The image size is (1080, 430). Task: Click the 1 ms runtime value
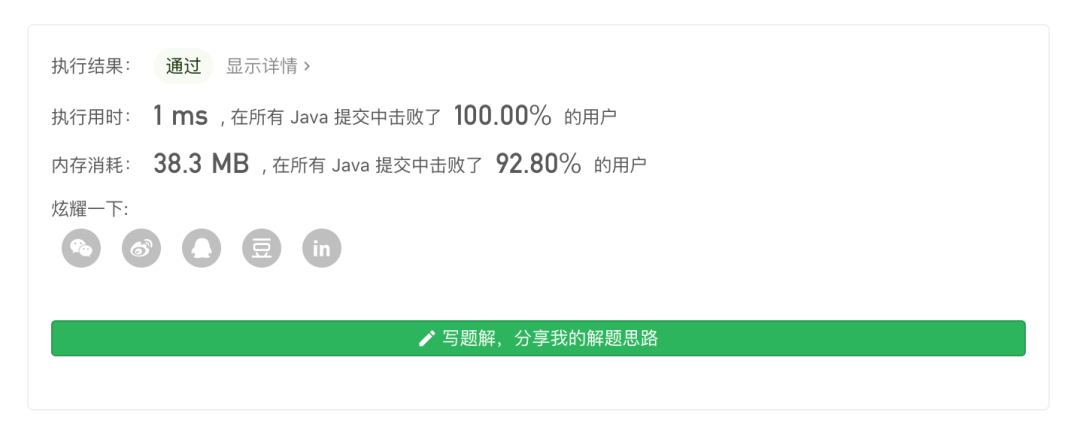tap(180, 116)
